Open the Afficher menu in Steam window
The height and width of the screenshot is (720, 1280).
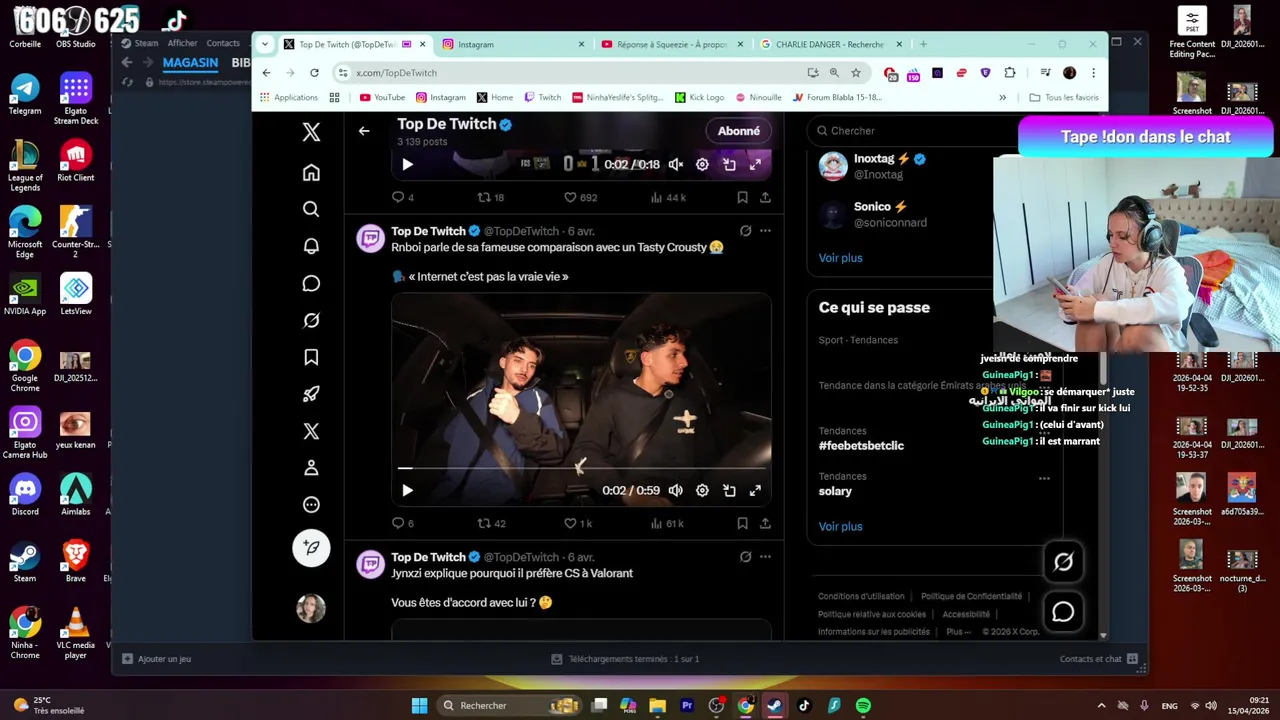(182, 43)
